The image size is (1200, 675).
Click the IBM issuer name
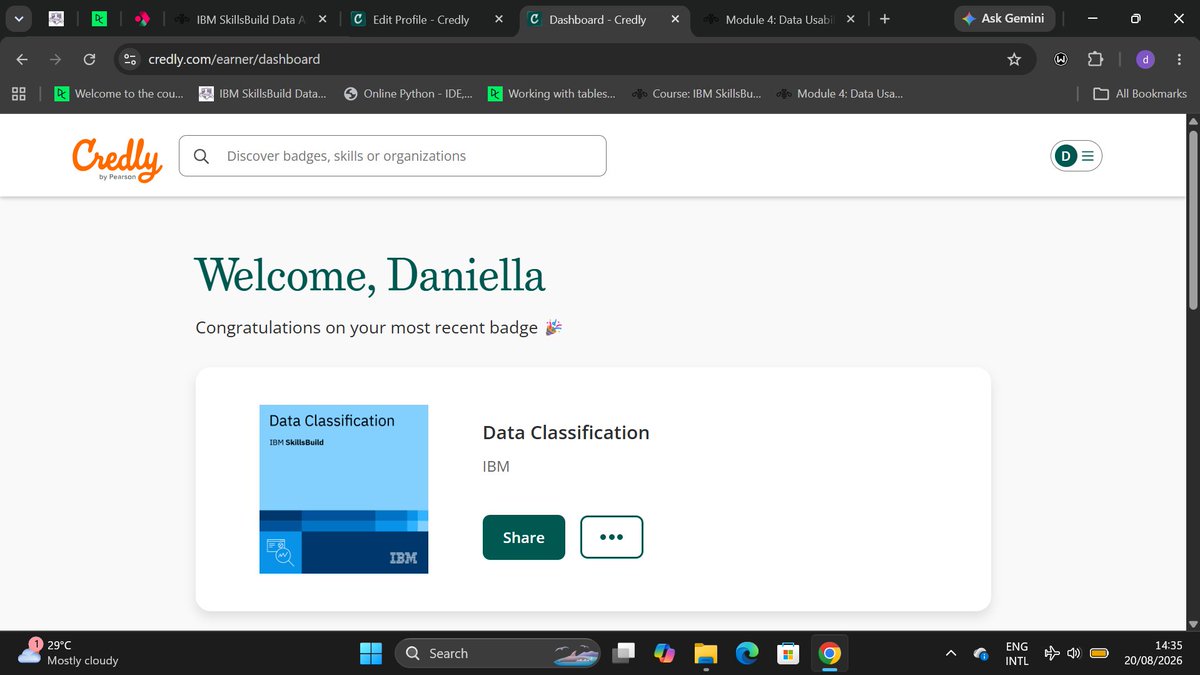point(496,466)
